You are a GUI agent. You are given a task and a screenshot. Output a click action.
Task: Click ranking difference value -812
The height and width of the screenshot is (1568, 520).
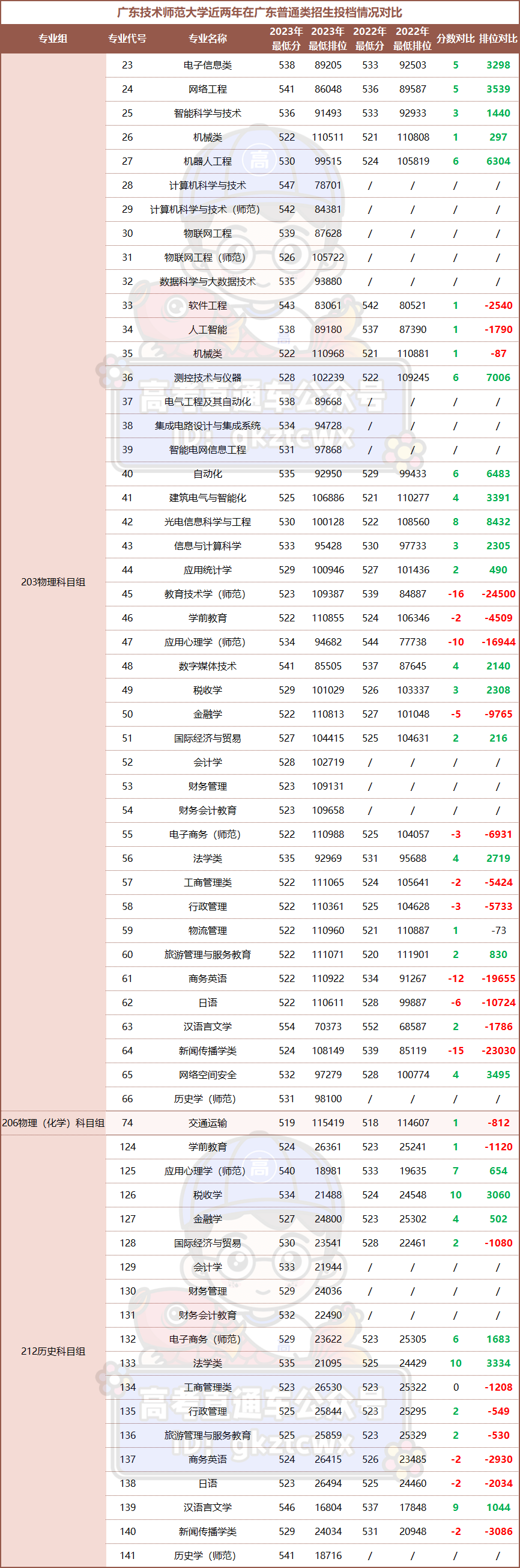(498, 1123)
